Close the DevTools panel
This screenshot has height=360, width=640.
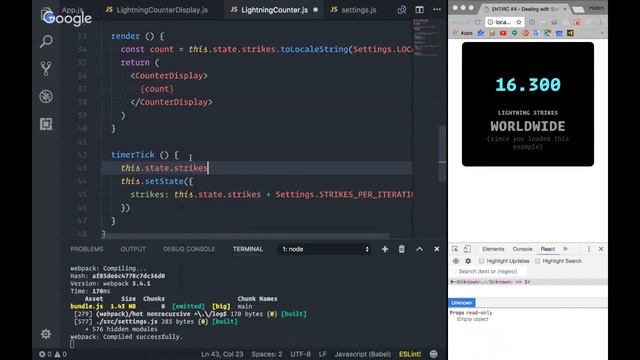(x=601, y=249)
